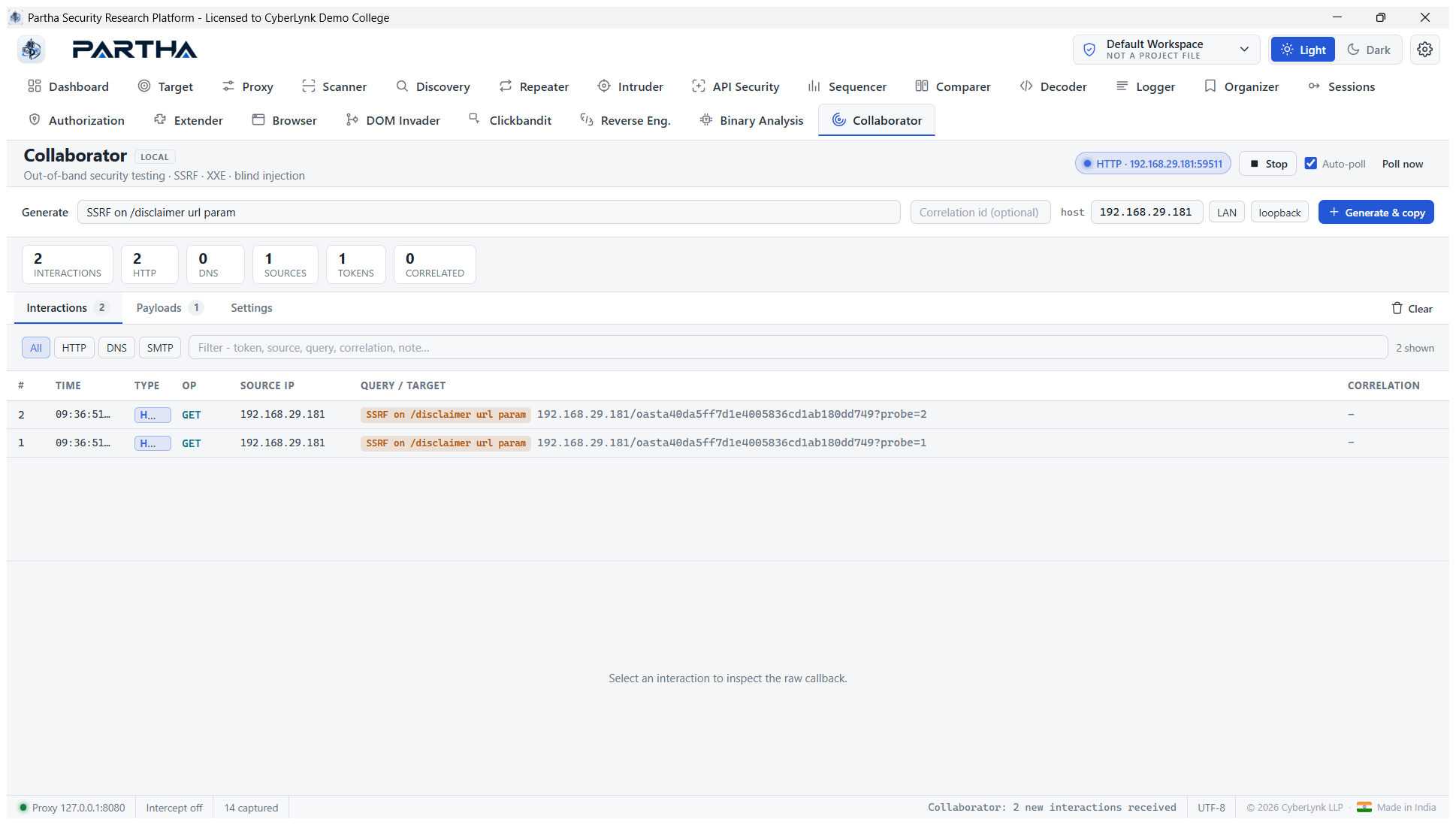Click the TOKENS stat card

click(356, 264)
